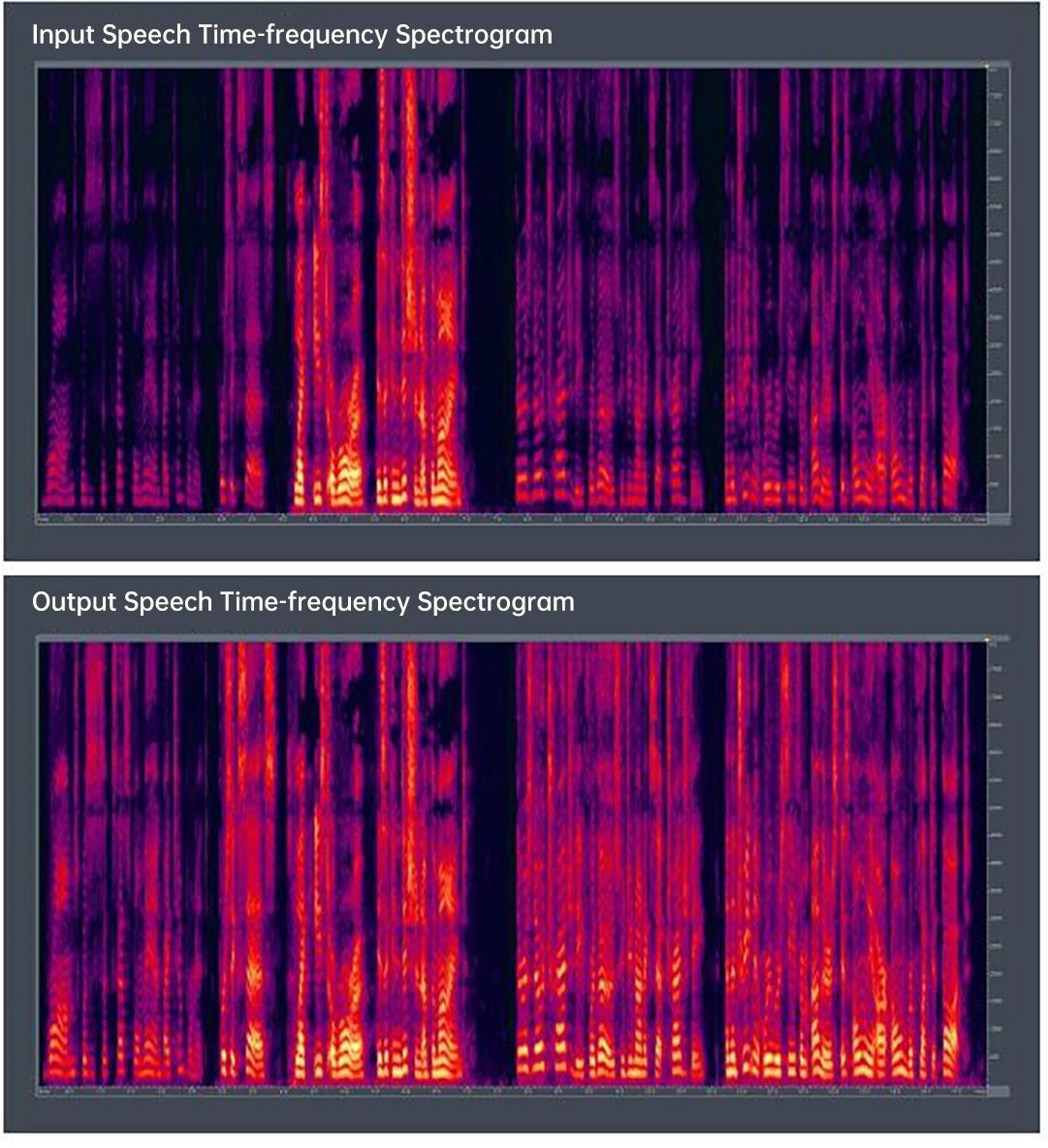Click the top ruler bar above input spectrogram
Screen dimensions: 1048x1148
(x=512, y=65)
